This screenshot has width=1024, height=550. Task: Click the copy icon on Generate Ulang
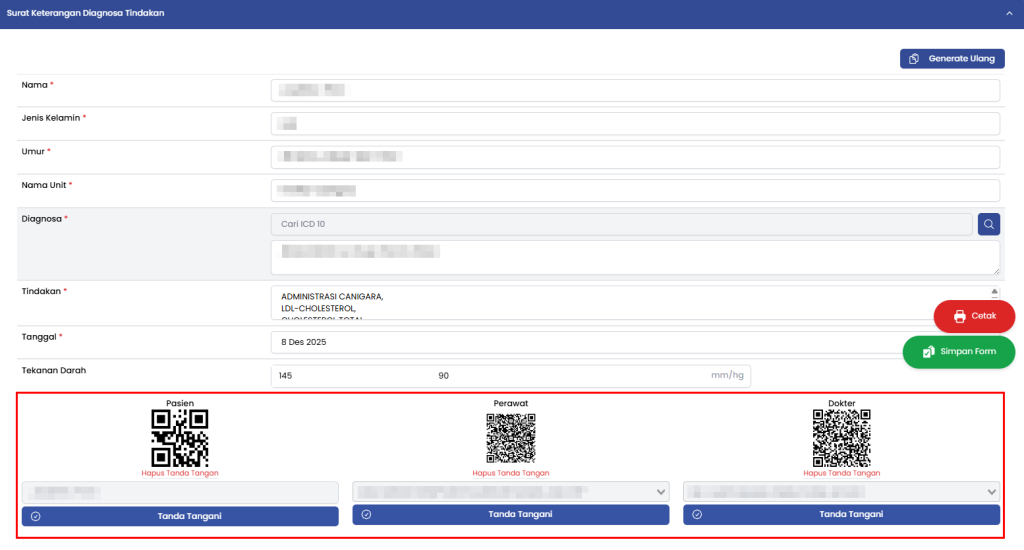point(914,59)
